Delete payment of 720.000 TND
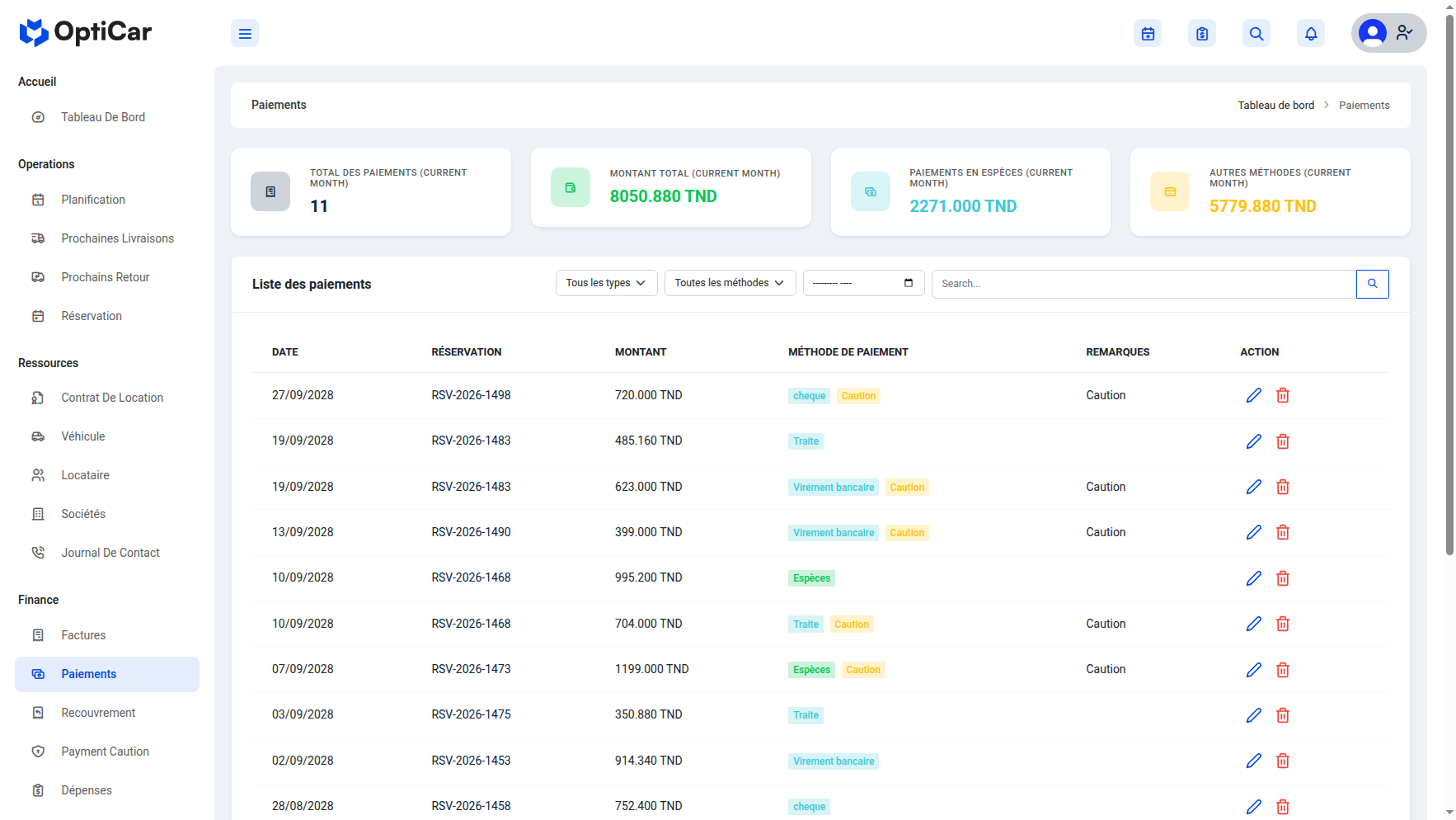The image size is (1456, 820). (x=1283, y=395)
